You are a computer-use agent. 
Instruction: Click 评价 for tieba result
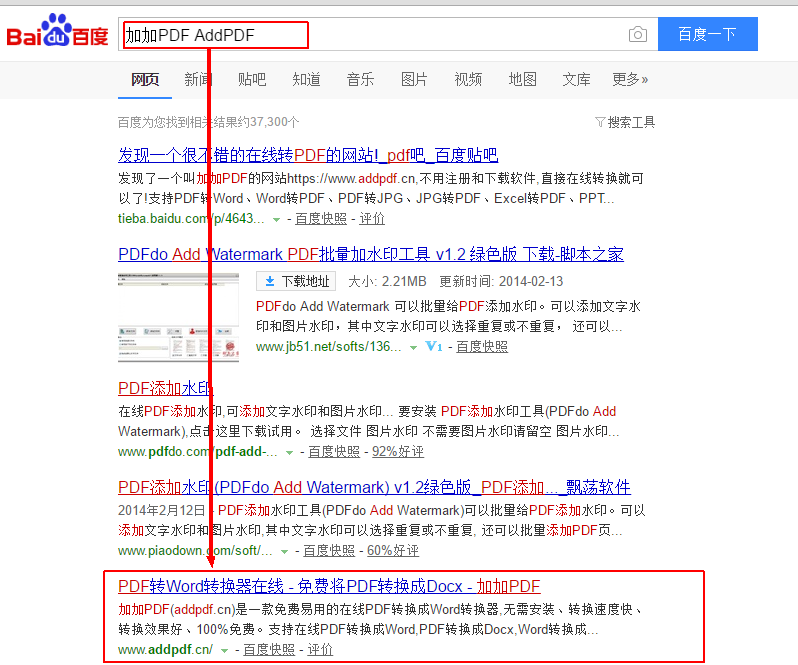372,219
